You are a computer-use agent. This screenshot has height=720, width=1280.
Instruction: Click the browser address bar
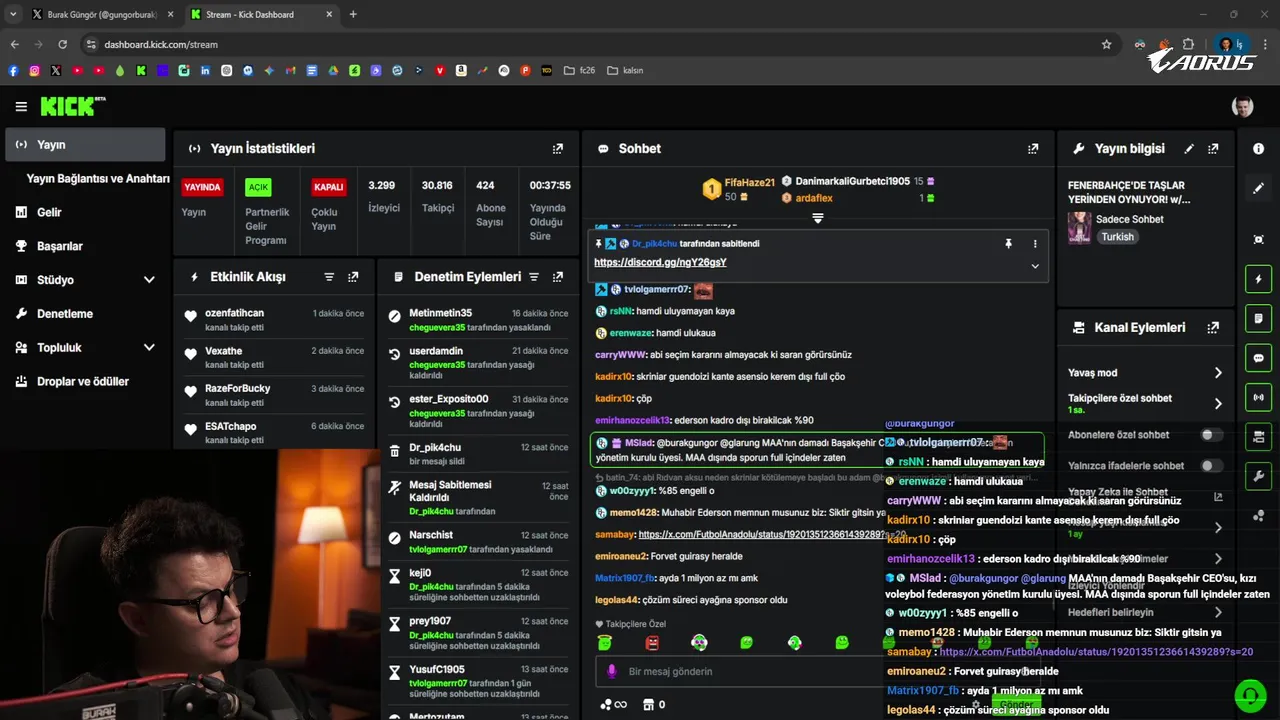coord(588,45)
